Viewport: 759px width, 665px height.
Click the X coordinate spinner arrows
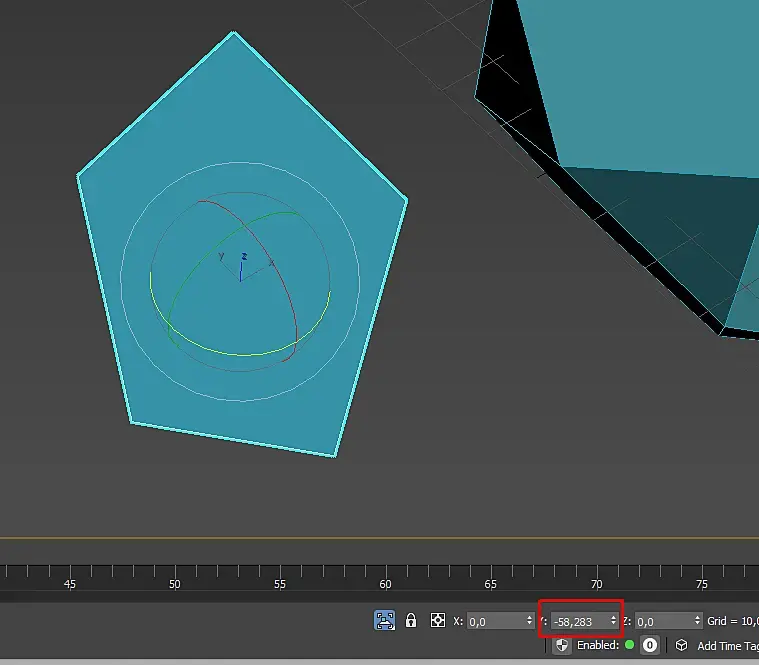(530, 621)
